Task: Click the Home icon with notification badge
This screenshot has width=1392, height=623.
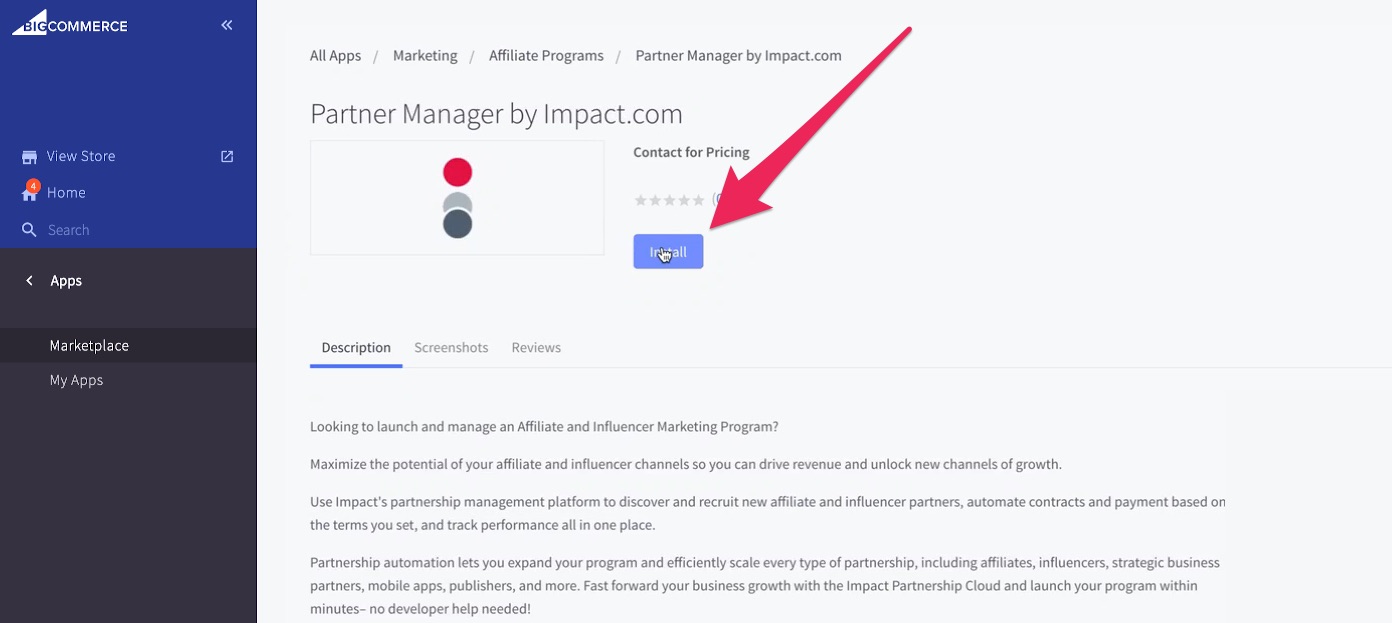Action: (29, 192)
